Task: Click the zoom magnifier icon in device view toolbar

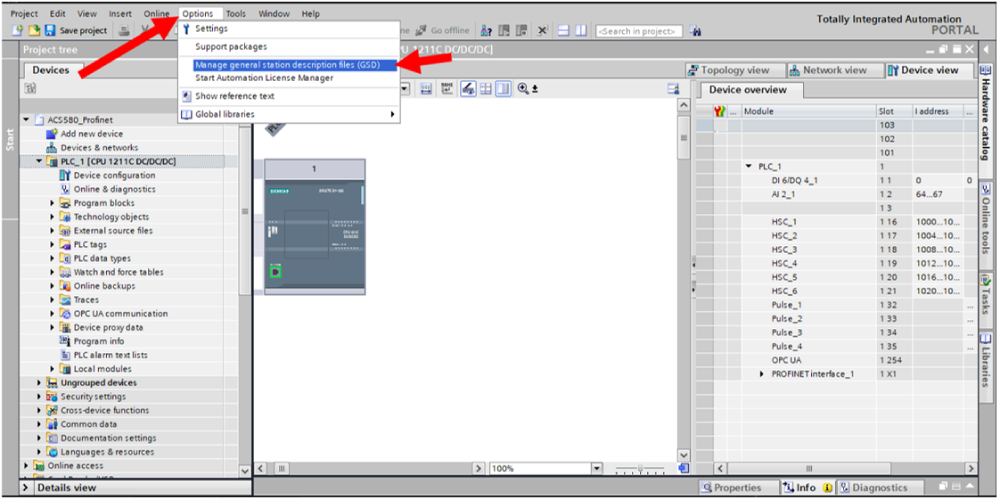Action: (x=524, y=90)
